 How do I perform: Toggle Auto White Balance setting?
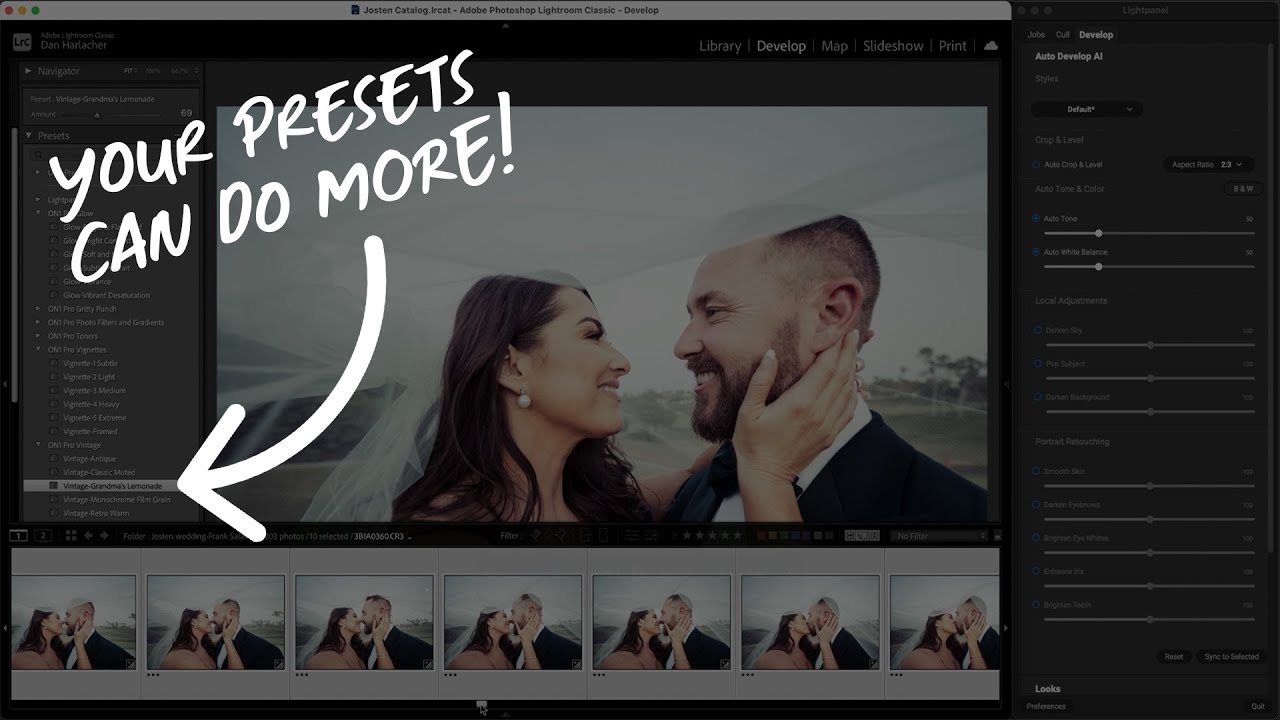(x=1036, y=252)
